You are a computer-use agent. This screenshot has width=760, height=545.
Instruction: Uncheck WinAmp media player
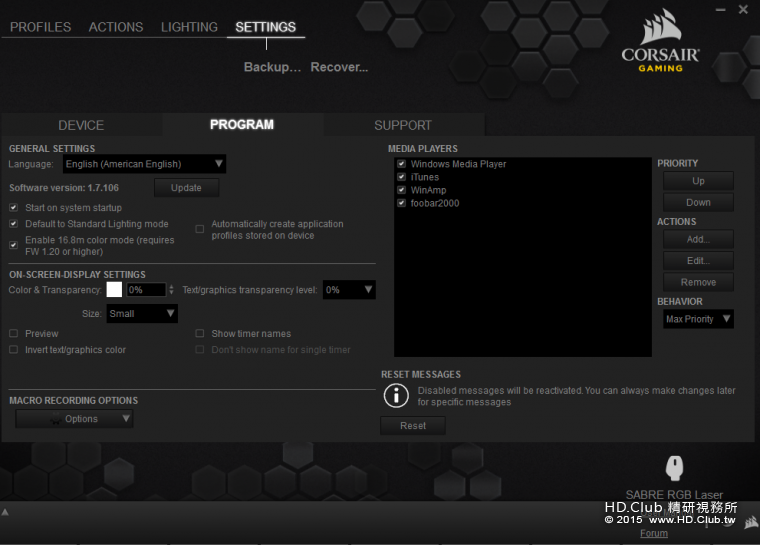coord(401,190)
